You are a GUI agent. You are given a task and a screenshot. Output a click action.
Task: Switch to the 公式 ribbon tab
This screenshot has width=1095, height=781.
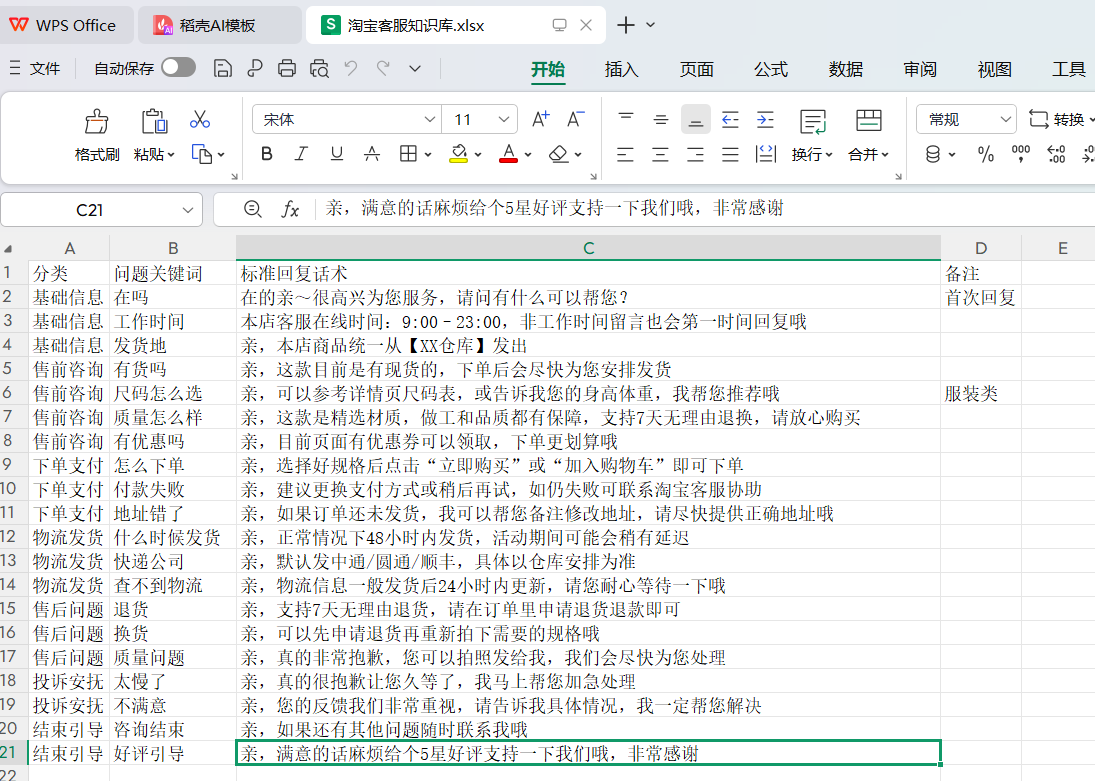click(771, 69)
